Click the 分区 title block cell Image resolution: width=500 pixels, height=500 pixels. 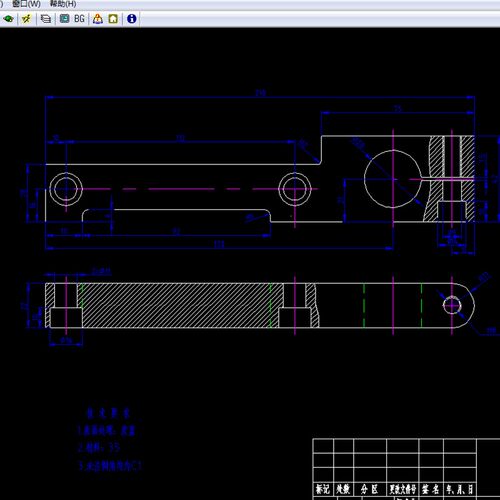click(x=370, y=489)
